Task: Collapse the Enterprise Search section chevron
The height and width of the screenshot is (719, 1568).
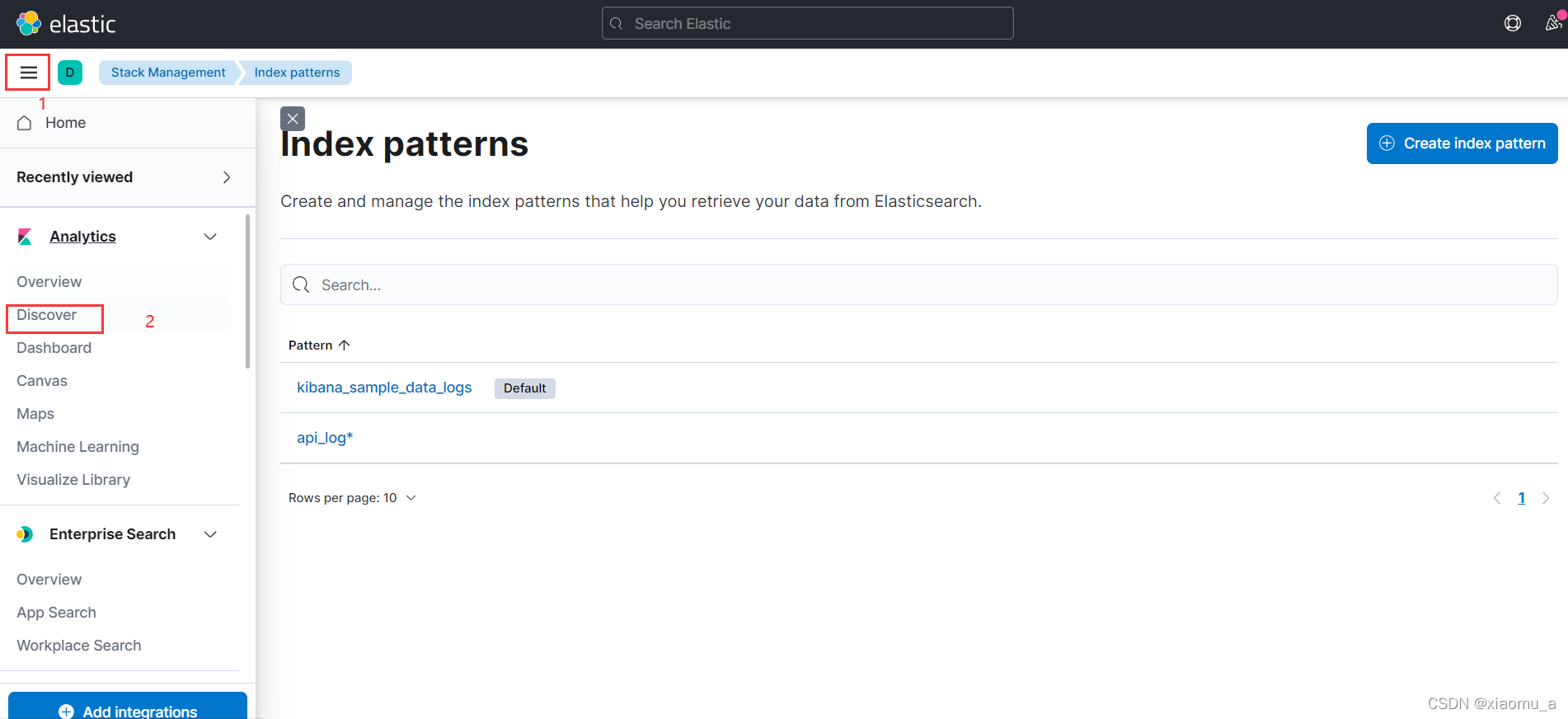Action: tap(210, 534)
